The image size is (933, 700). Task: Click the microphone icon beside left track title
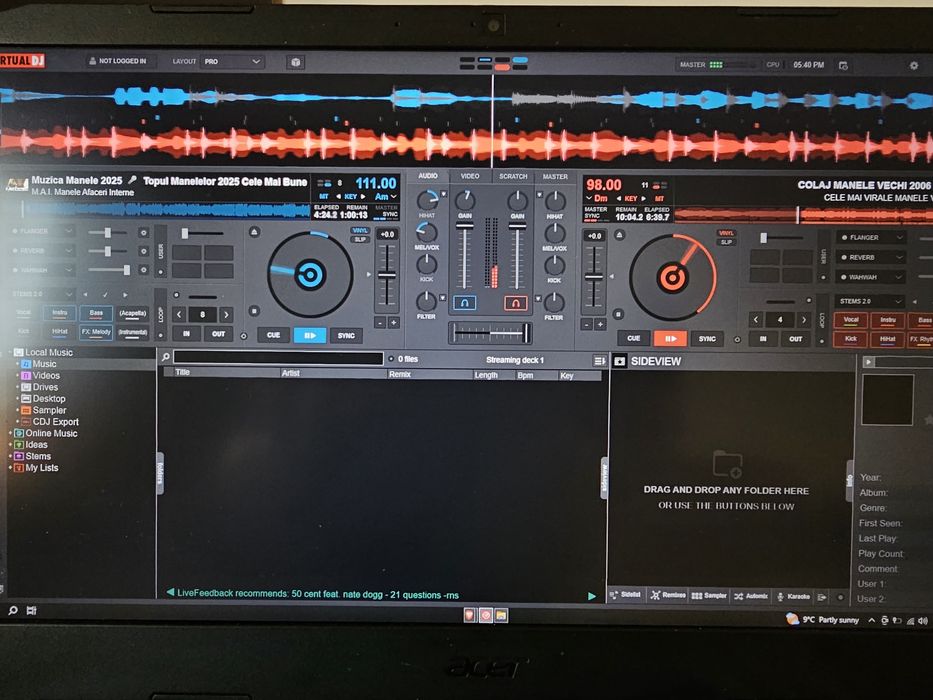coord(132,180)
